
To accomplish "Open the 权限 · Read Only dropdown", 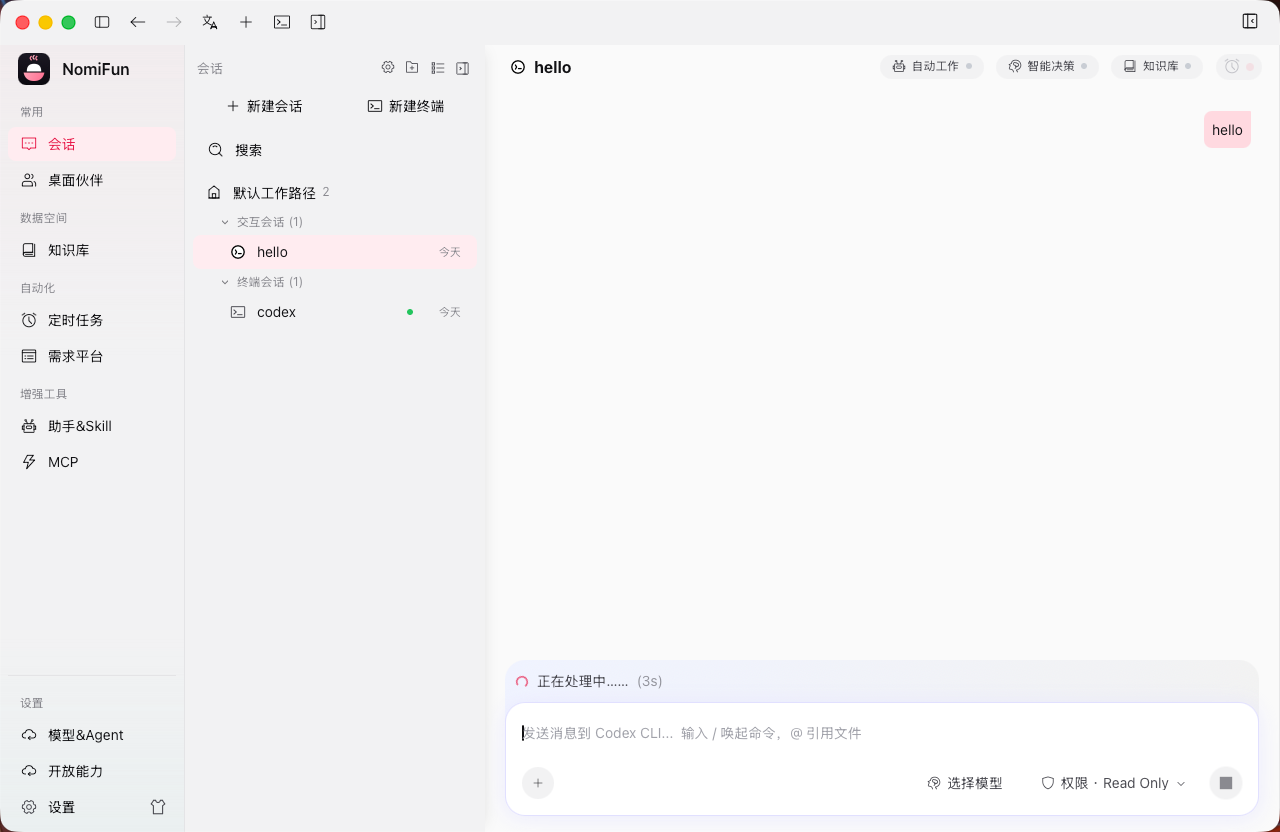I will 1113,783.
